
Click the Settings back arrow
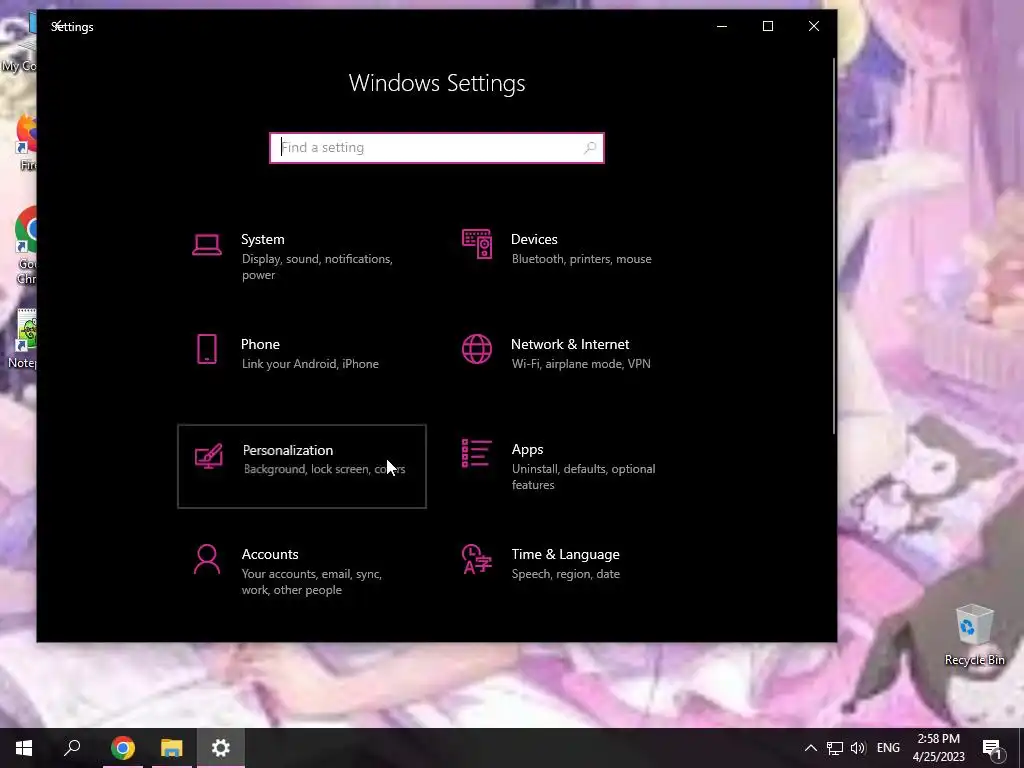57,26
